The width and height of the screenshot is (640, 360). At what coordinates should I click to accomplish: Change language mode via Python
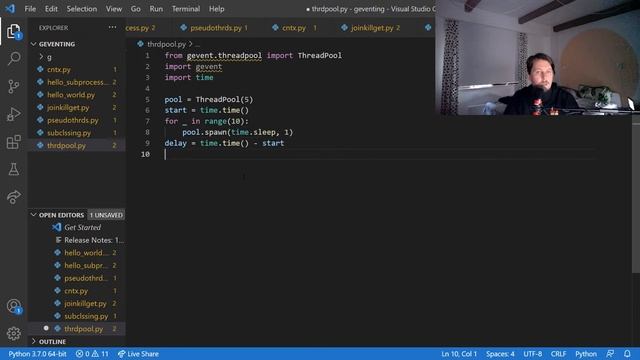(x=586, y=354)
